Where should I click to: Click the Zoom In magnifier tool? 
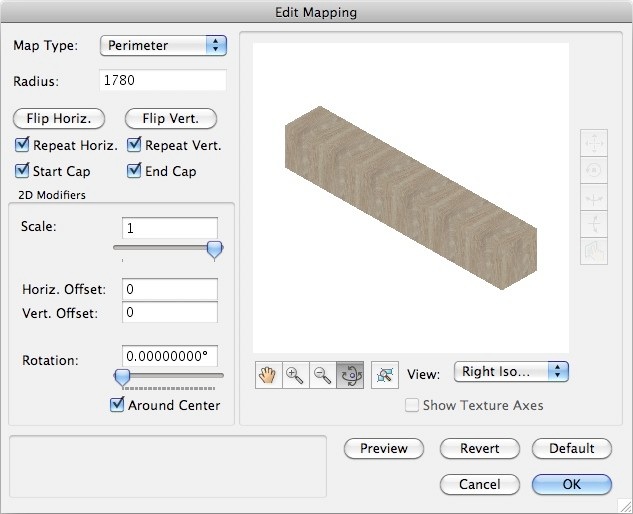(295, 374)
